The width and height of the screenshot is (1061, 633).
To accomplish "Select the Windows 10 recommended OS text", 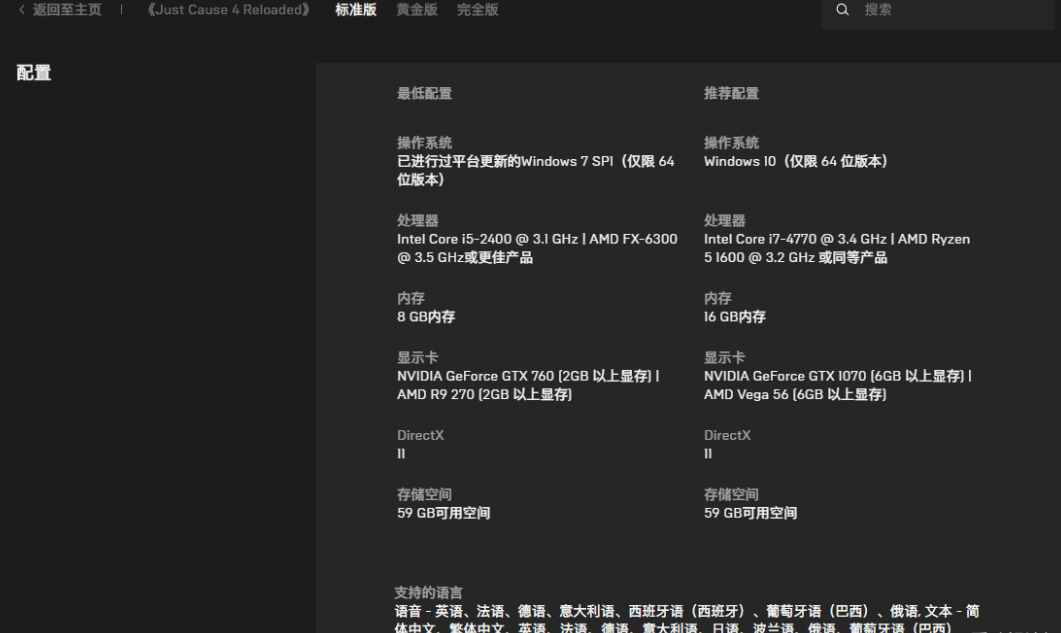I will click(x=796, y=161).
